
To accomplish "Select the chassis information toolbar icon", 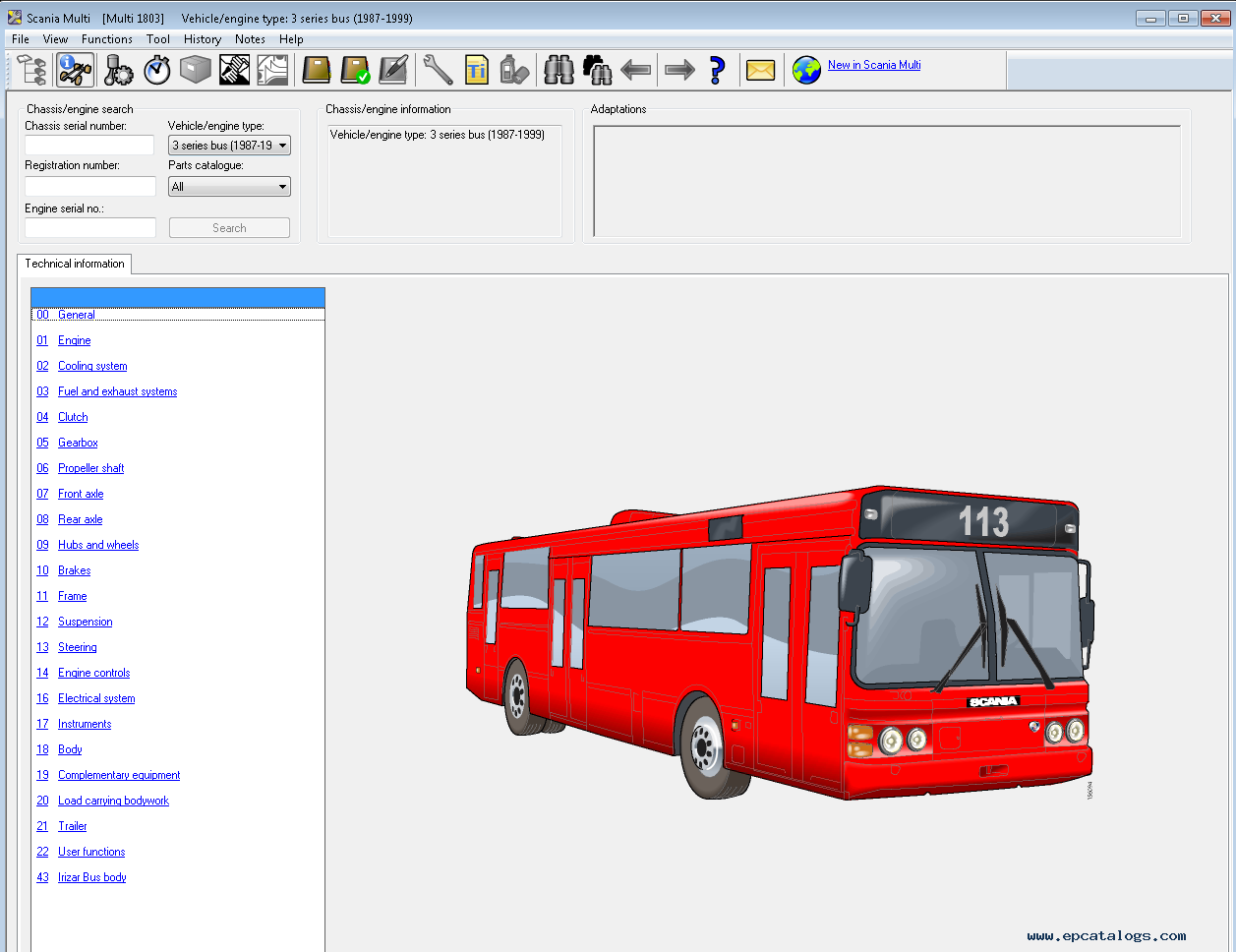I will point(75,70).
